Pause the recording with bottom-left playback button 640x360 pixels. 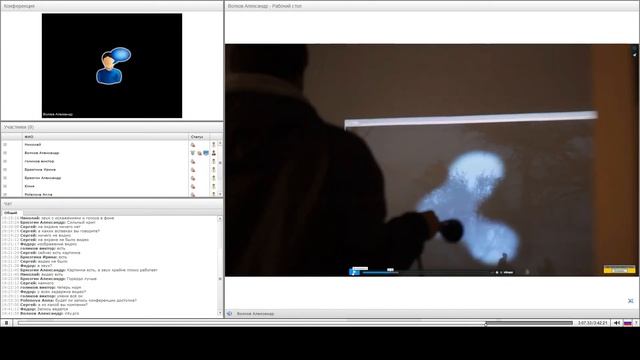(7, 323)
